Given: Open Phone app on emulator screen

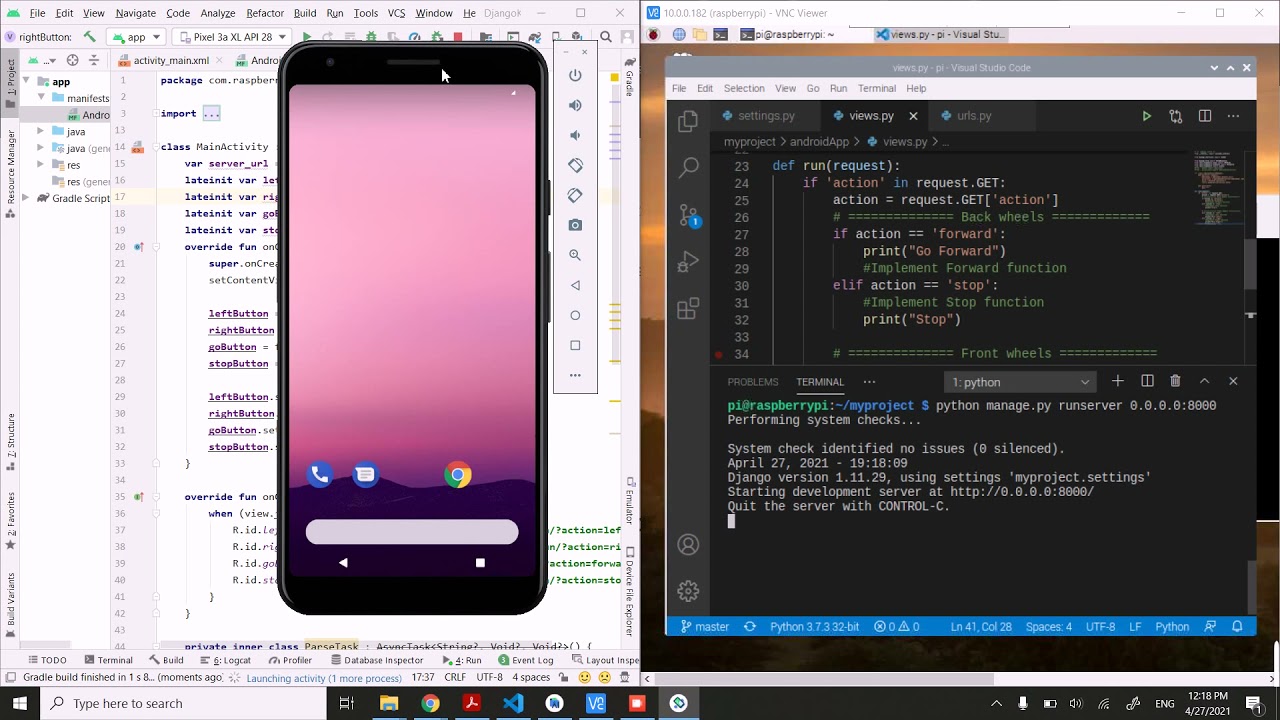Looking at the screenshot, I should click(x=320, y=475).
